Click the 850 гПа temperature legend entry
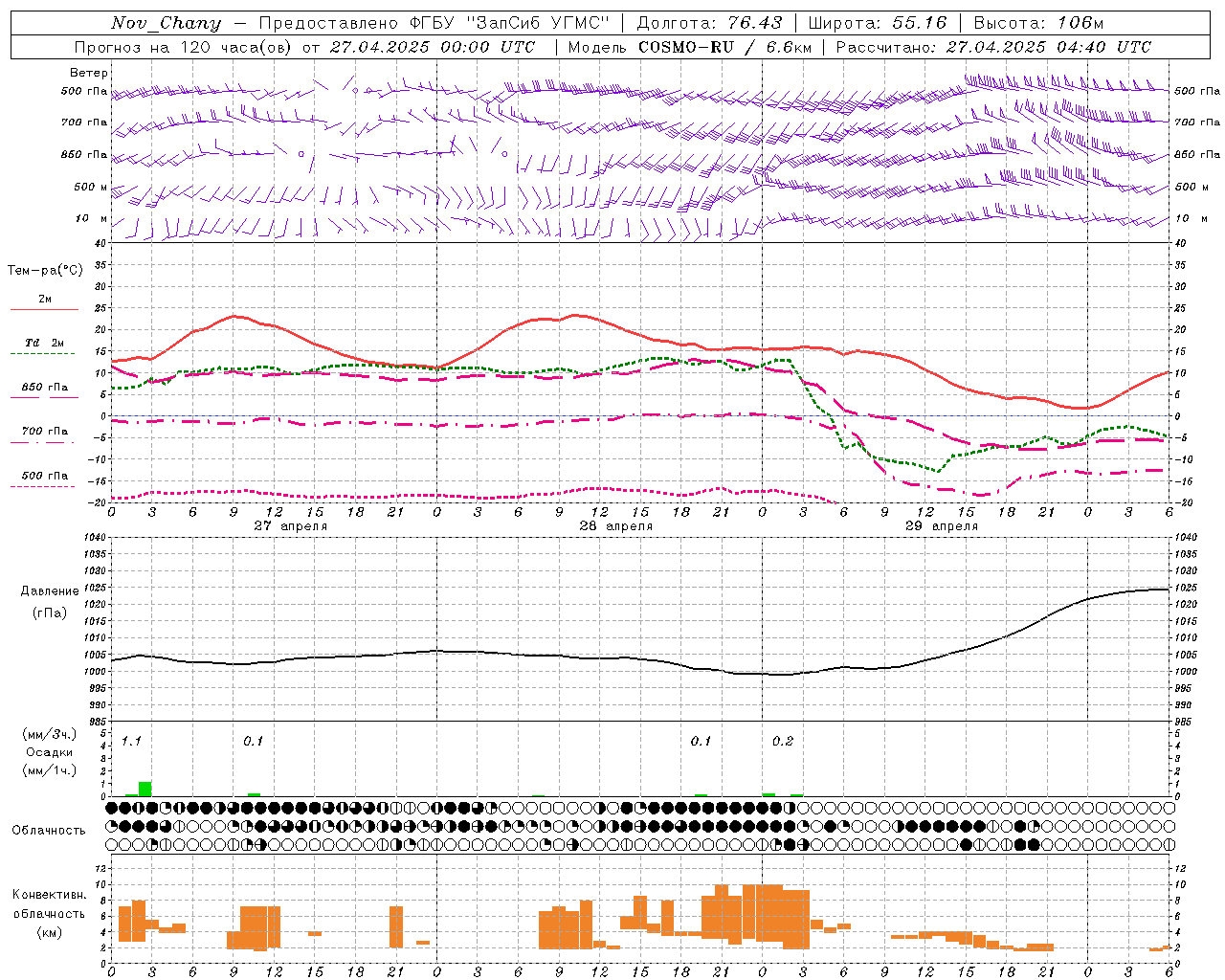The height and width of the screenshot is (980, 1225). click(44, 388)
